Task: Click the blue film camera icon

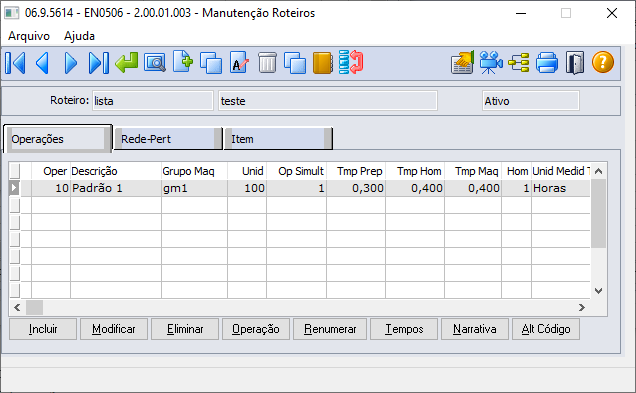Action: (491, 62)
